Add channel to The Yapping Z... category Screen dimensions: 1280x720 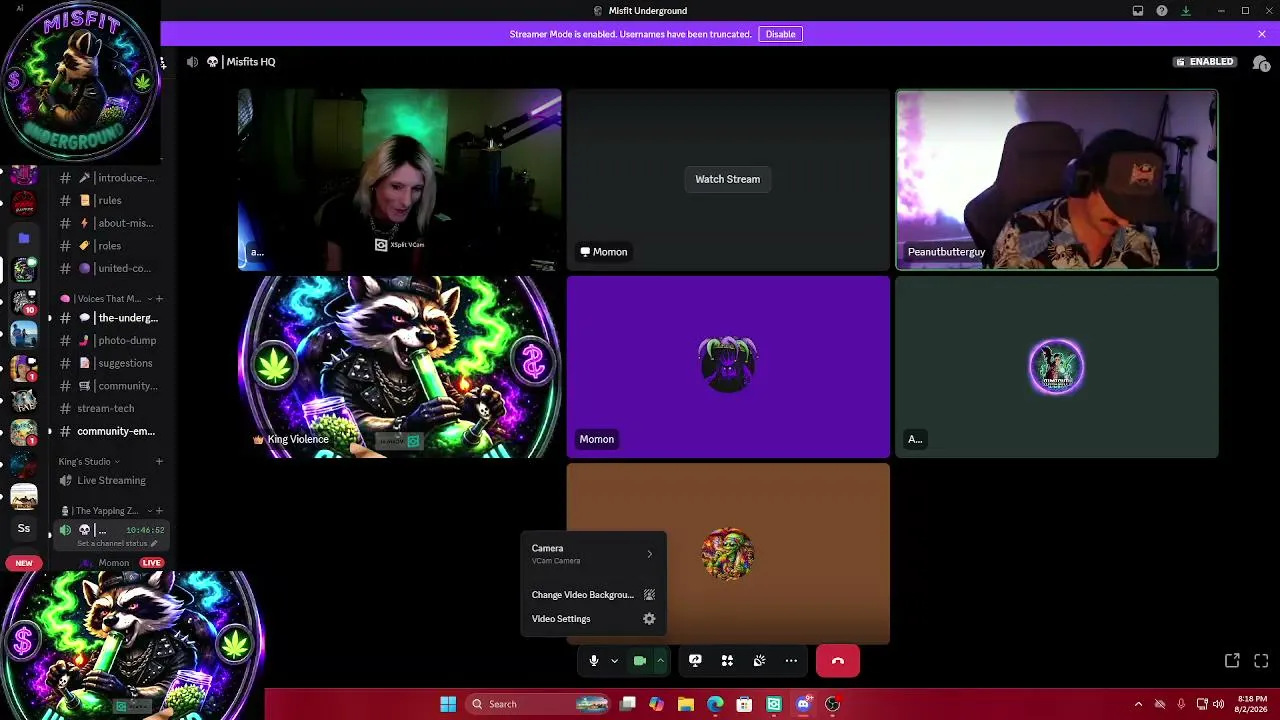[x=159, y=511]
